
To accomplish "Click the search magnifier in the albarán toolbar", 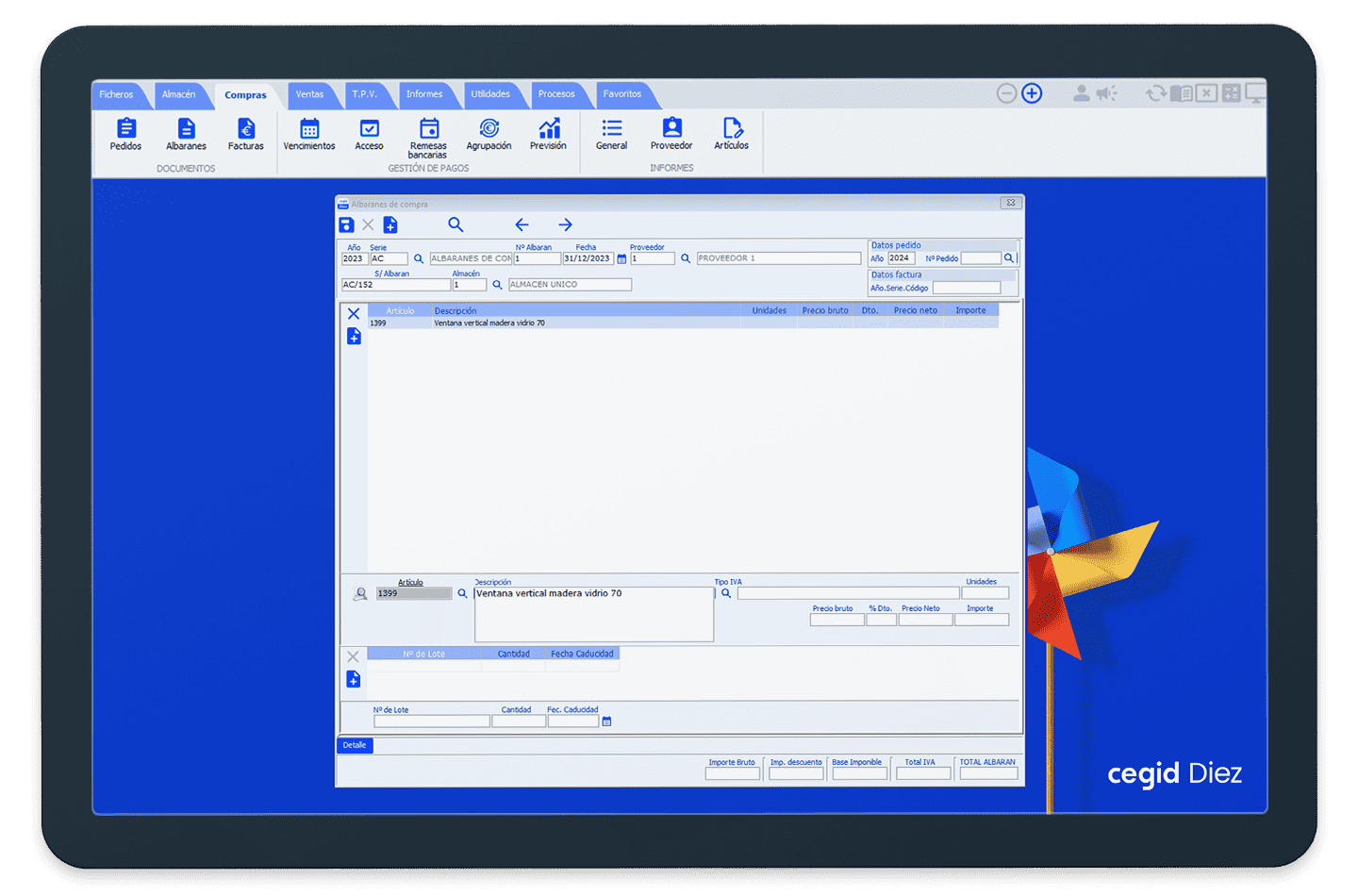I will [455, 224].
